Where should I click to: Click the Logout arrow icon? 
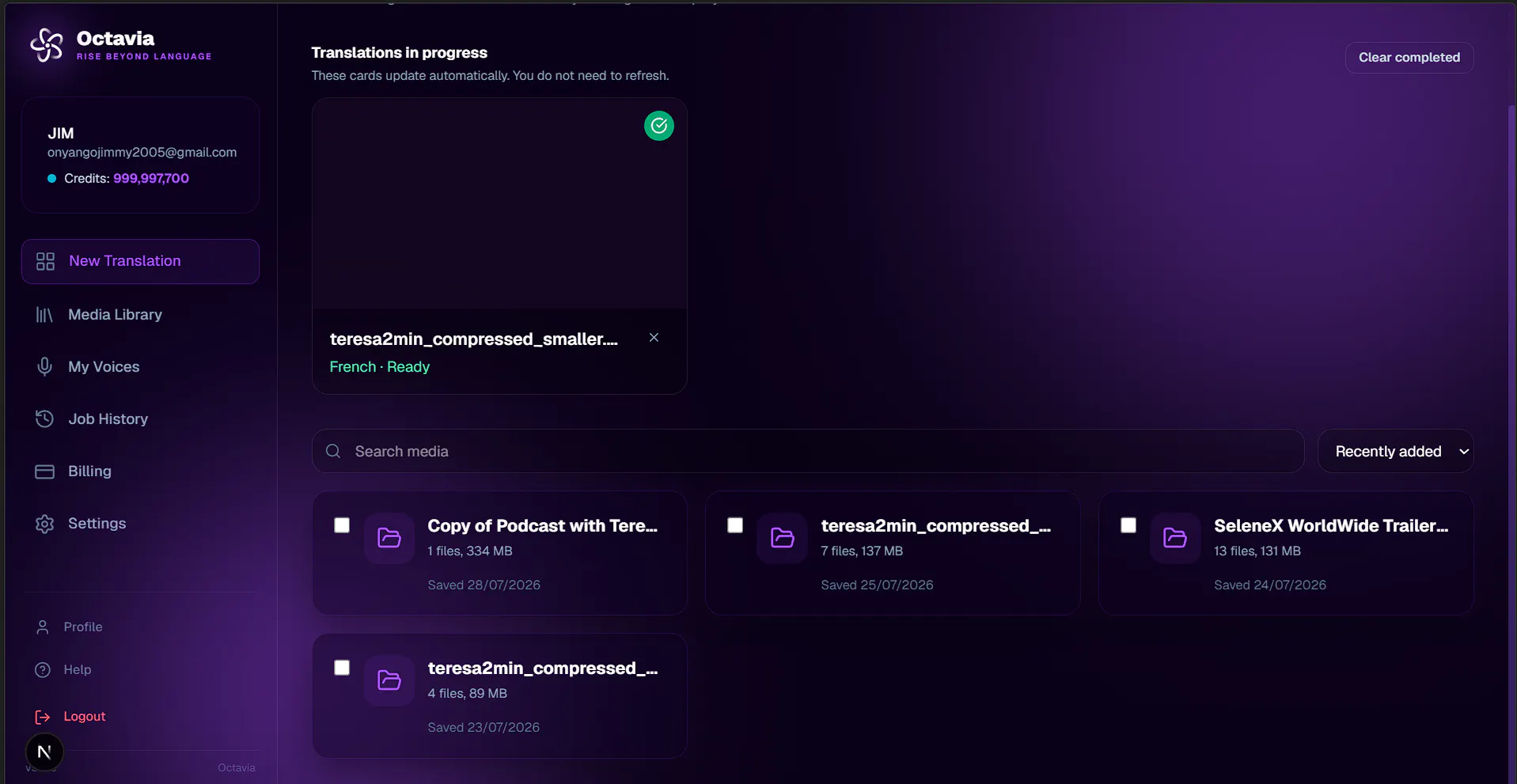[43, 717]
